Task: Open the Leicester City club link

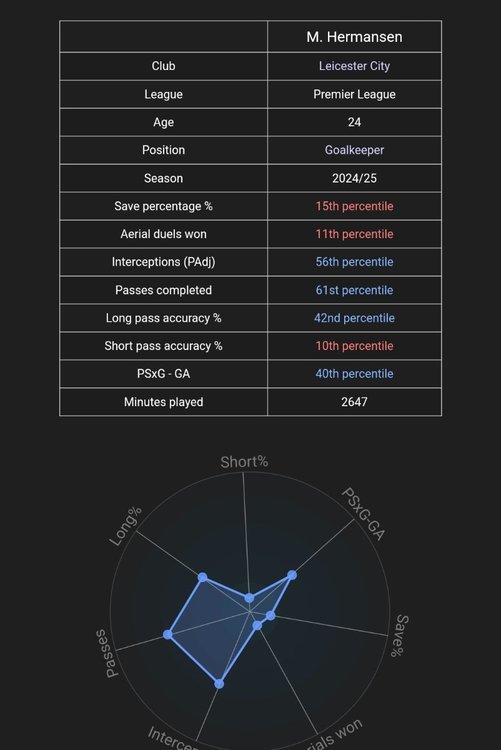Action: tap(354, 66)
